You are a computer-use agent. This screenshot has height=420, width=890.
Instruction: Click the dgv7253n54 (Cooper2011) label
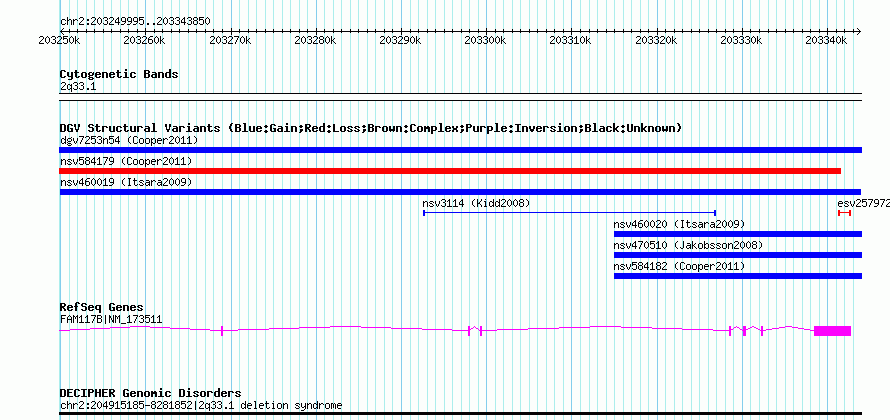pyautogui.click(x=129, y=140)
